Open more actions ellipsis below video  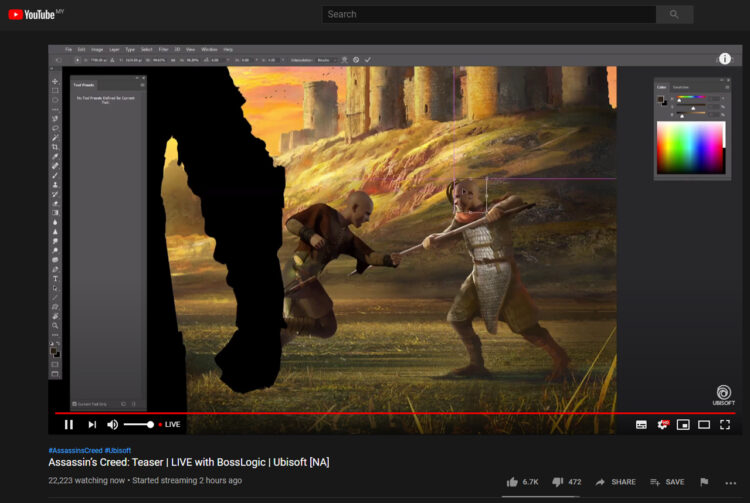pyautogui.click(x=730, y=483)
